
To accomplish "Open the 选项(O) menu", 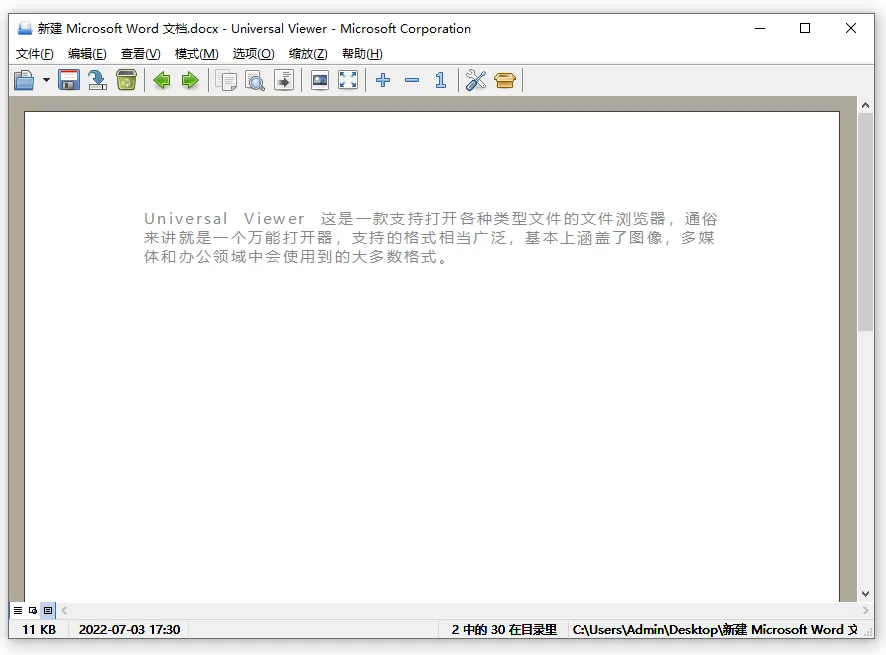I will point(254,54).
